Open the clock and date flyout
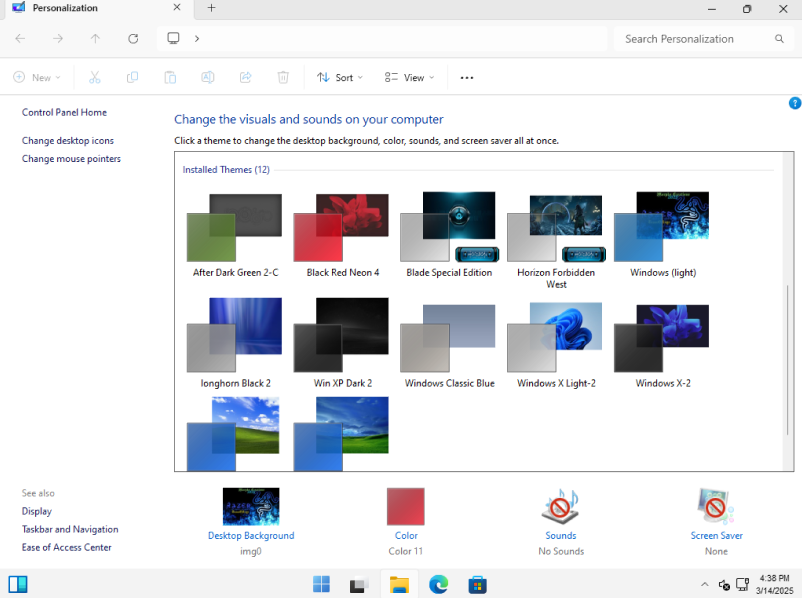This screenshot has width=802, height=598. (774, 584)
